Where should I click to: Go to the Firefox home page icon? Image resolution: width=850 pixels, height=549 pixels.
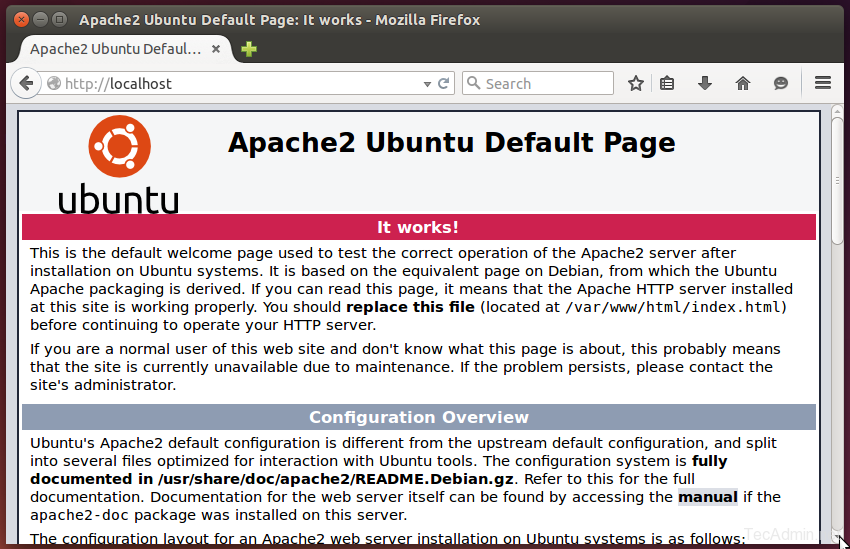742,84
